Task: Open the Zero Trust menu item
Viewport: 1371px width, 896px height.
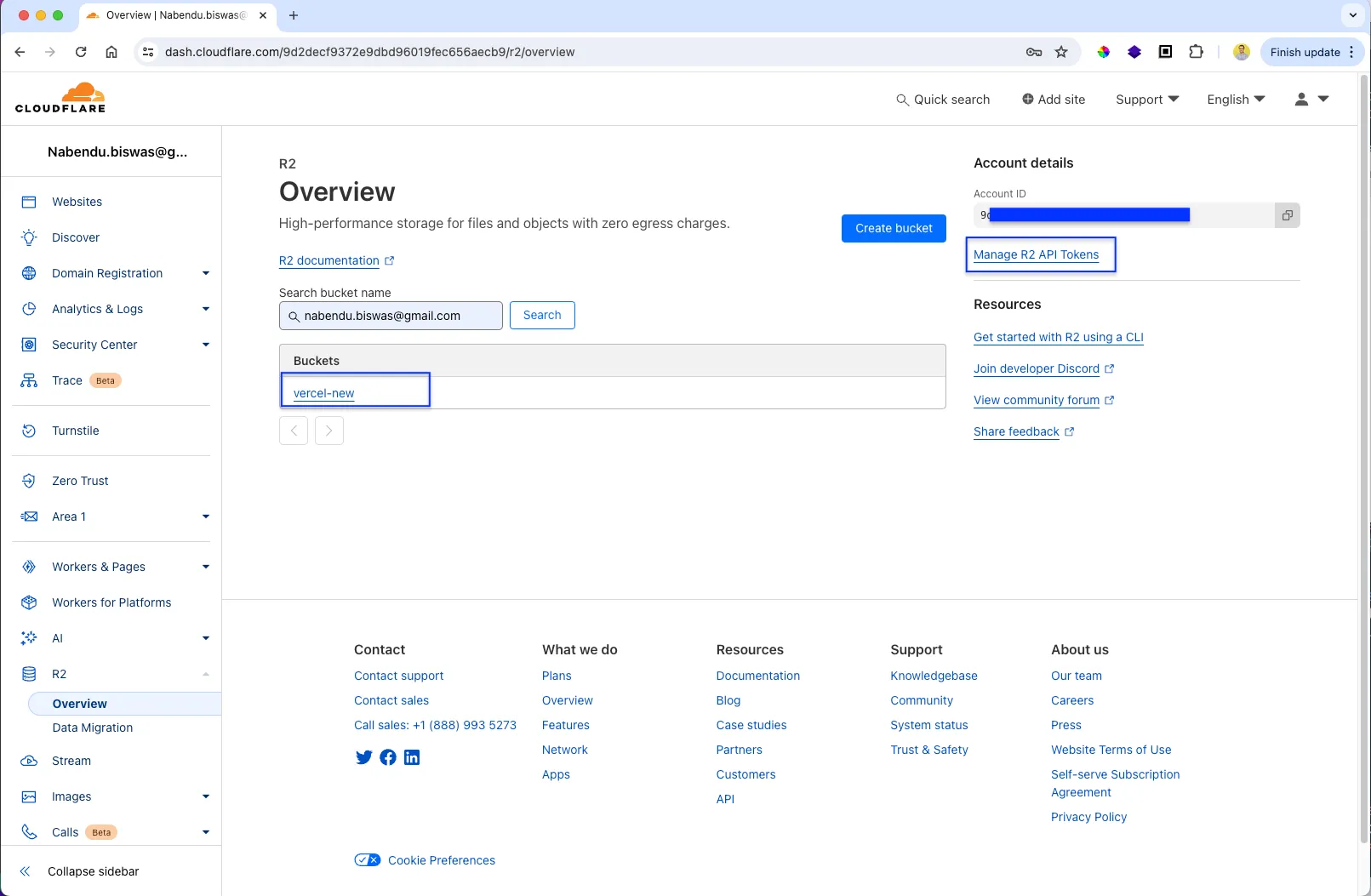Action: click(x=80, y=481)
